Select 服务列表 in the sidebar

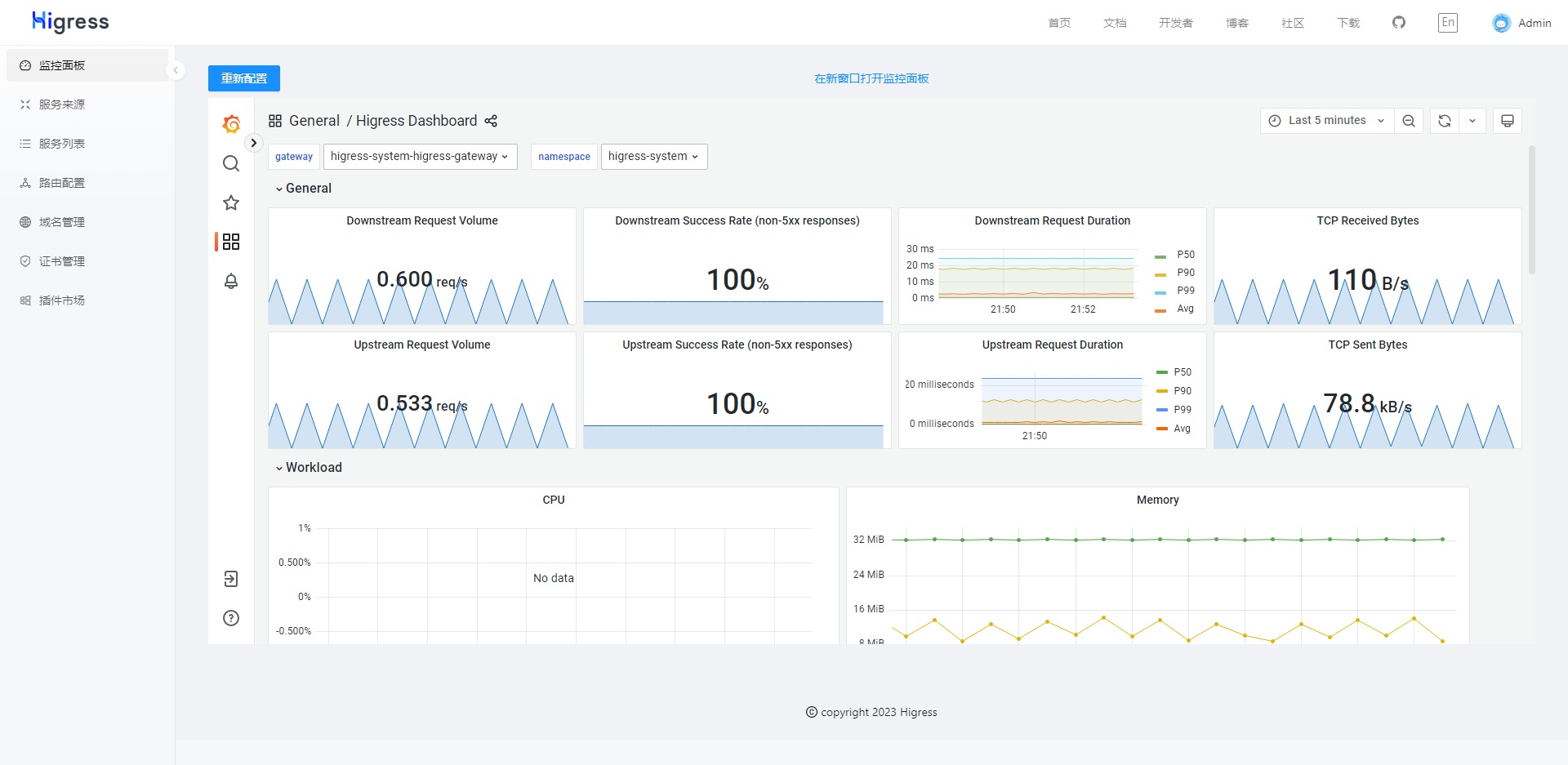coord(87,144)
